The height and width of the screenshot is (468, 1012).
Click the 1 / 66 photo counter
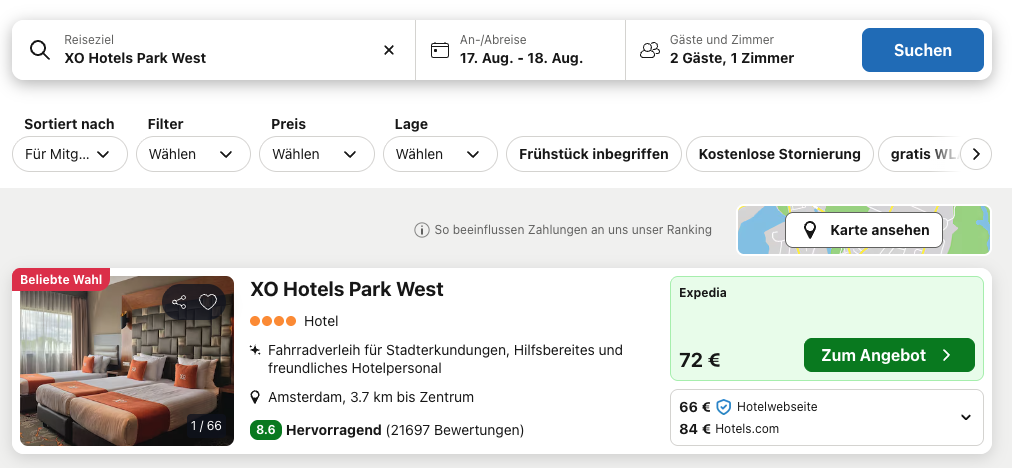click(206, 425)
